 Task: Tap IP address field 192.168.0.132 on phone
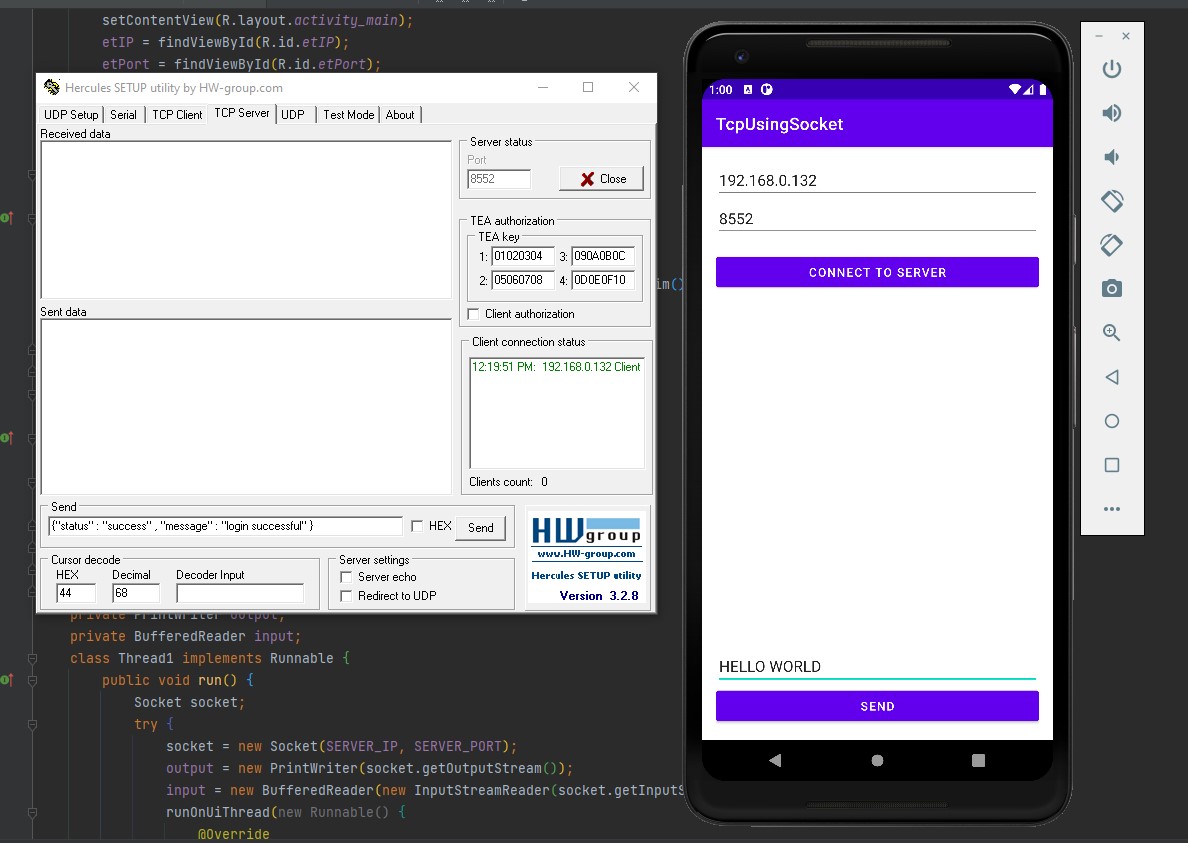(x=877, y=180)
